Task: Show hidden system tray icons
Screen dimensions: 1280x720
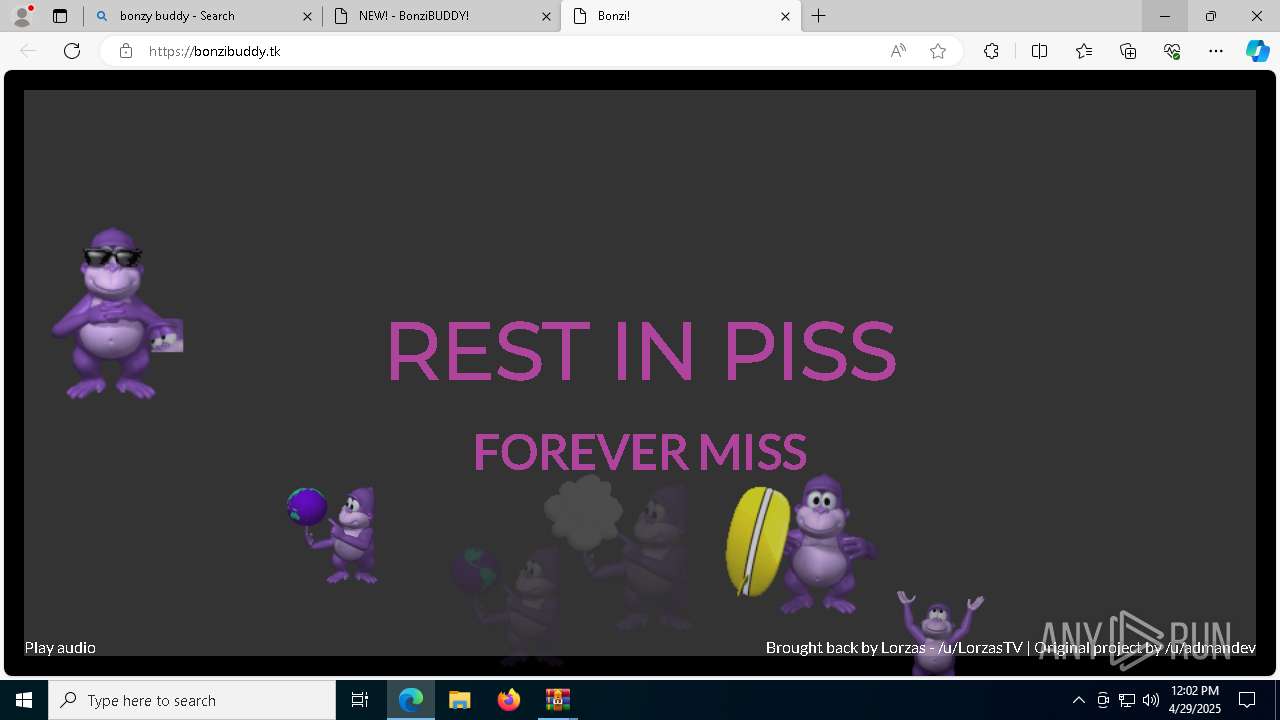Action: [1078, 700]
